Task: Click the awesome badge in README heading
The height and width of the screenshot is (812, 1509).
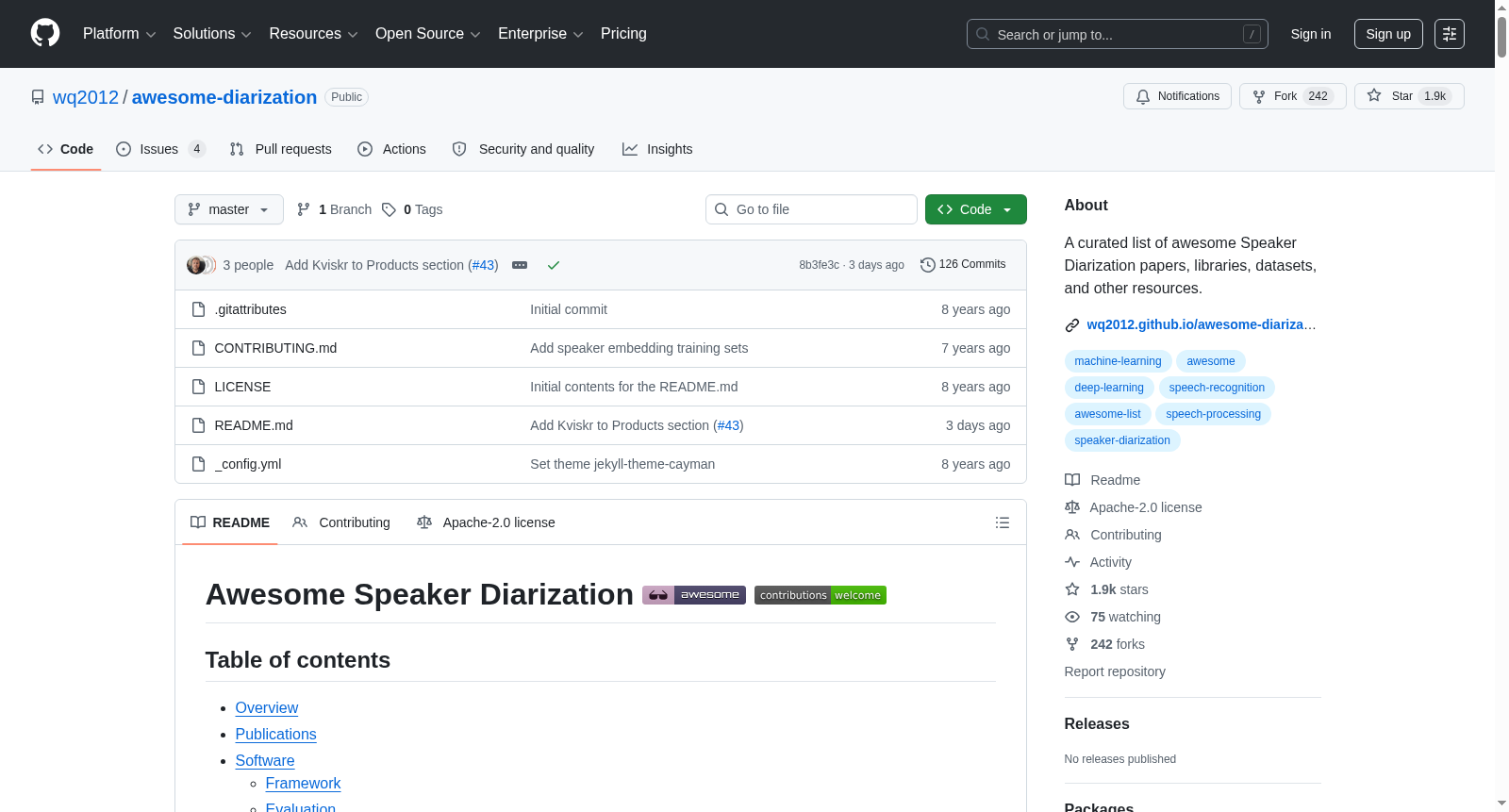Action: click(694, 595)
